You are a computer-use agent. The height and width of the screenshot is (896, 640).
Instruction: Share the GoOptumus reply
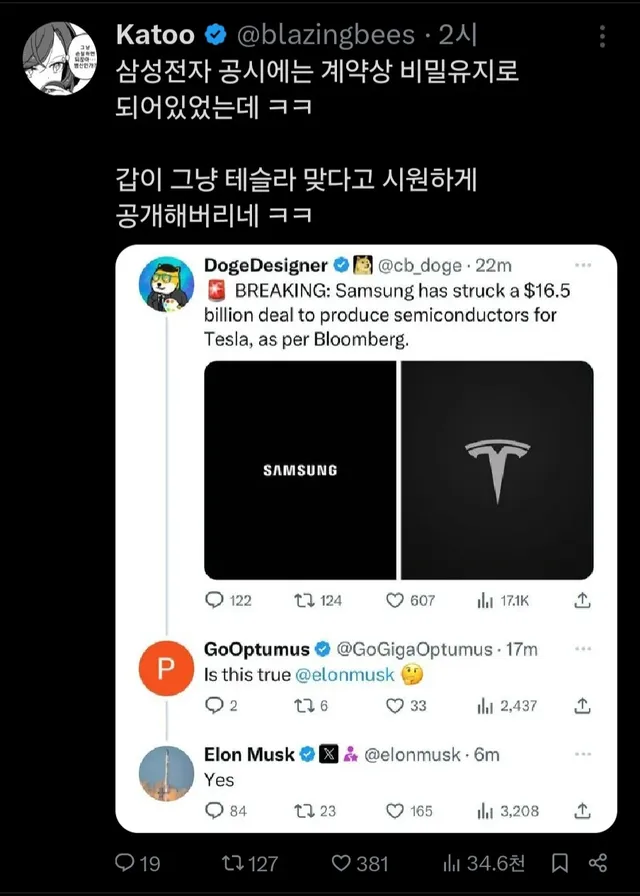(x=583, y=705)
